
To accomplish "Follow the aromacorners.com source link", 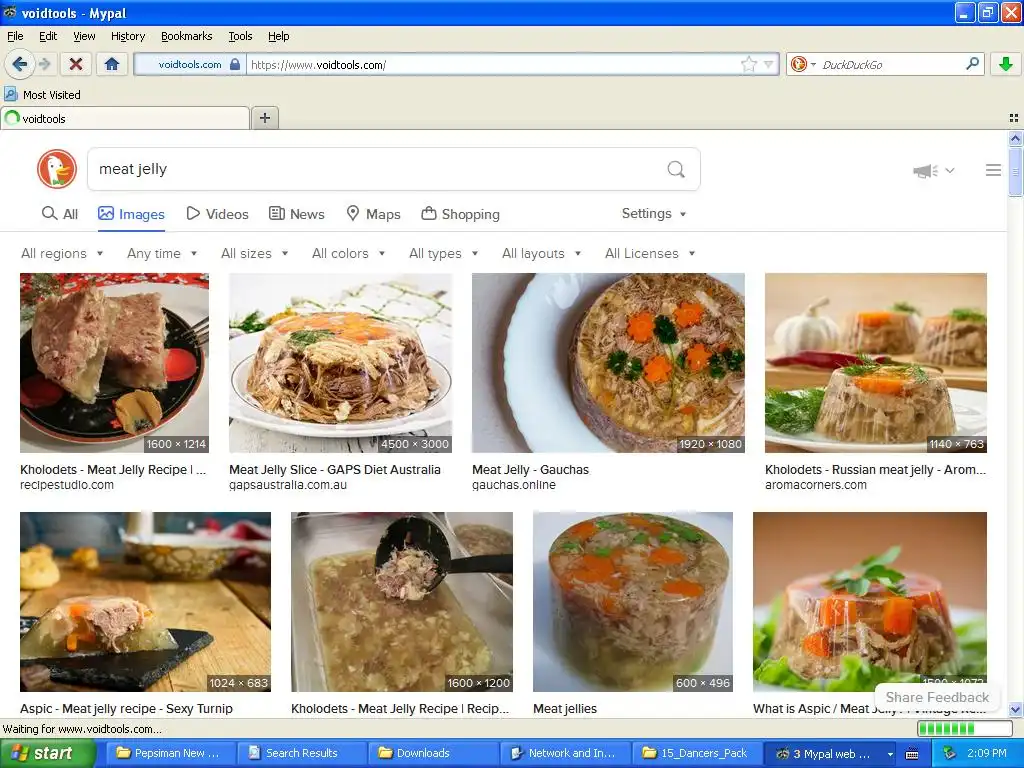I will (816, 485).
